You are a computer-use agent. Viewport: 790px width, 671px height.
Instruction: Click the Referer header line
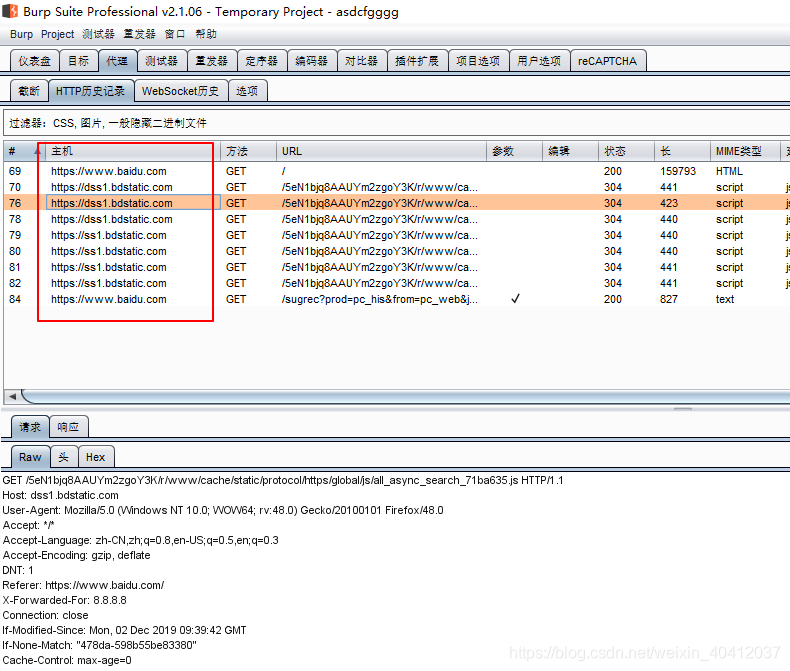83,585
